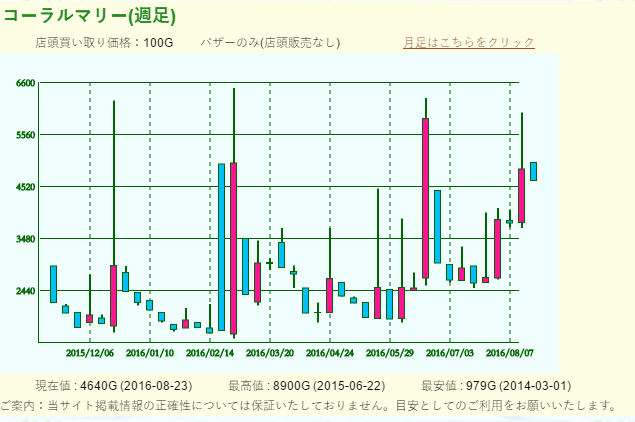Click the date label 2016/01/10
Viewport: 635px width, 422px height.
(x=150, y=353)
